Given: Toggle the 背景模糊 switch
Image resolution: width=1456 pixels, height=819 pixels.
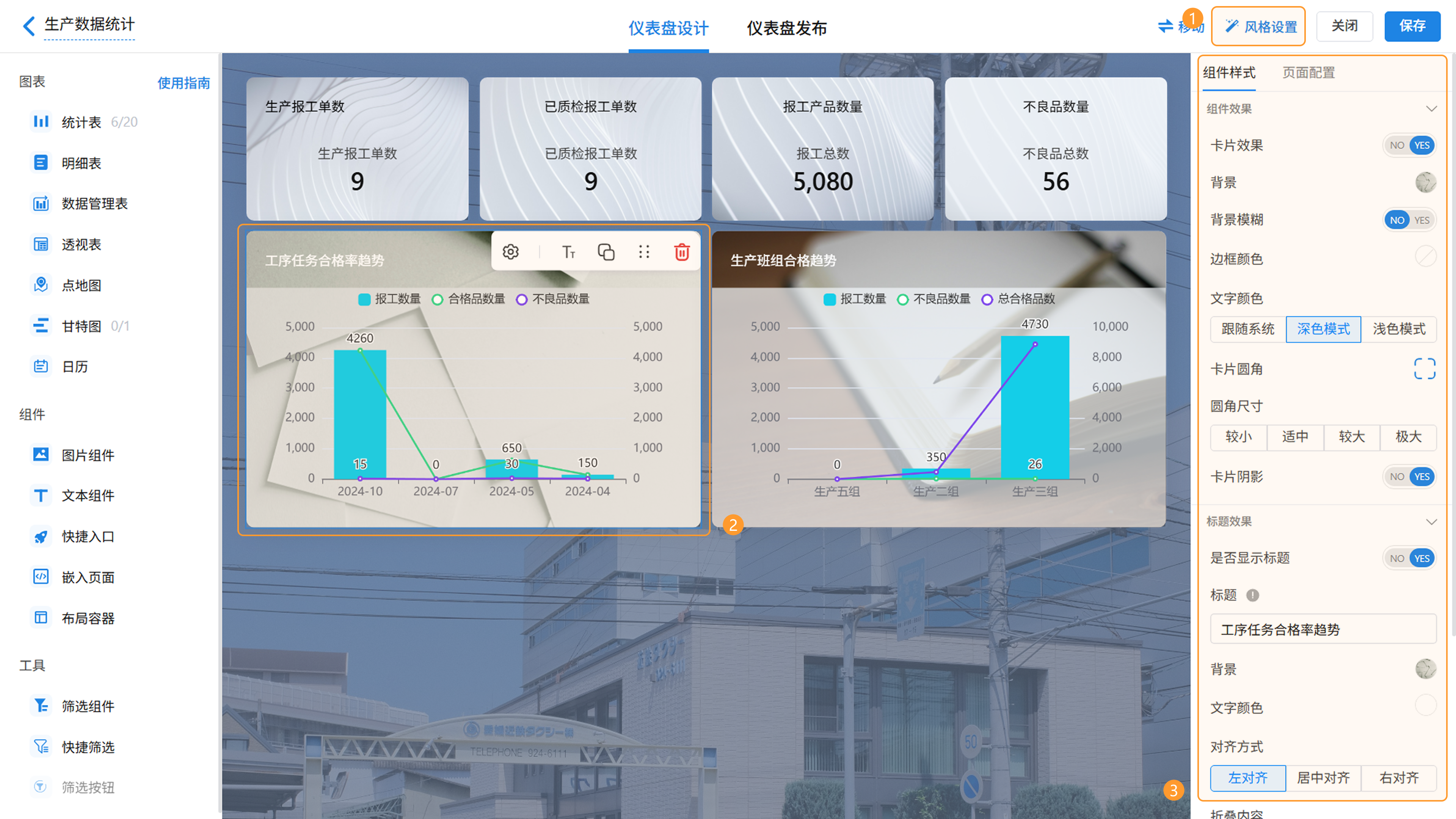Looking at the screenshot, I should pyautogui.click(x=1410, y=220).
